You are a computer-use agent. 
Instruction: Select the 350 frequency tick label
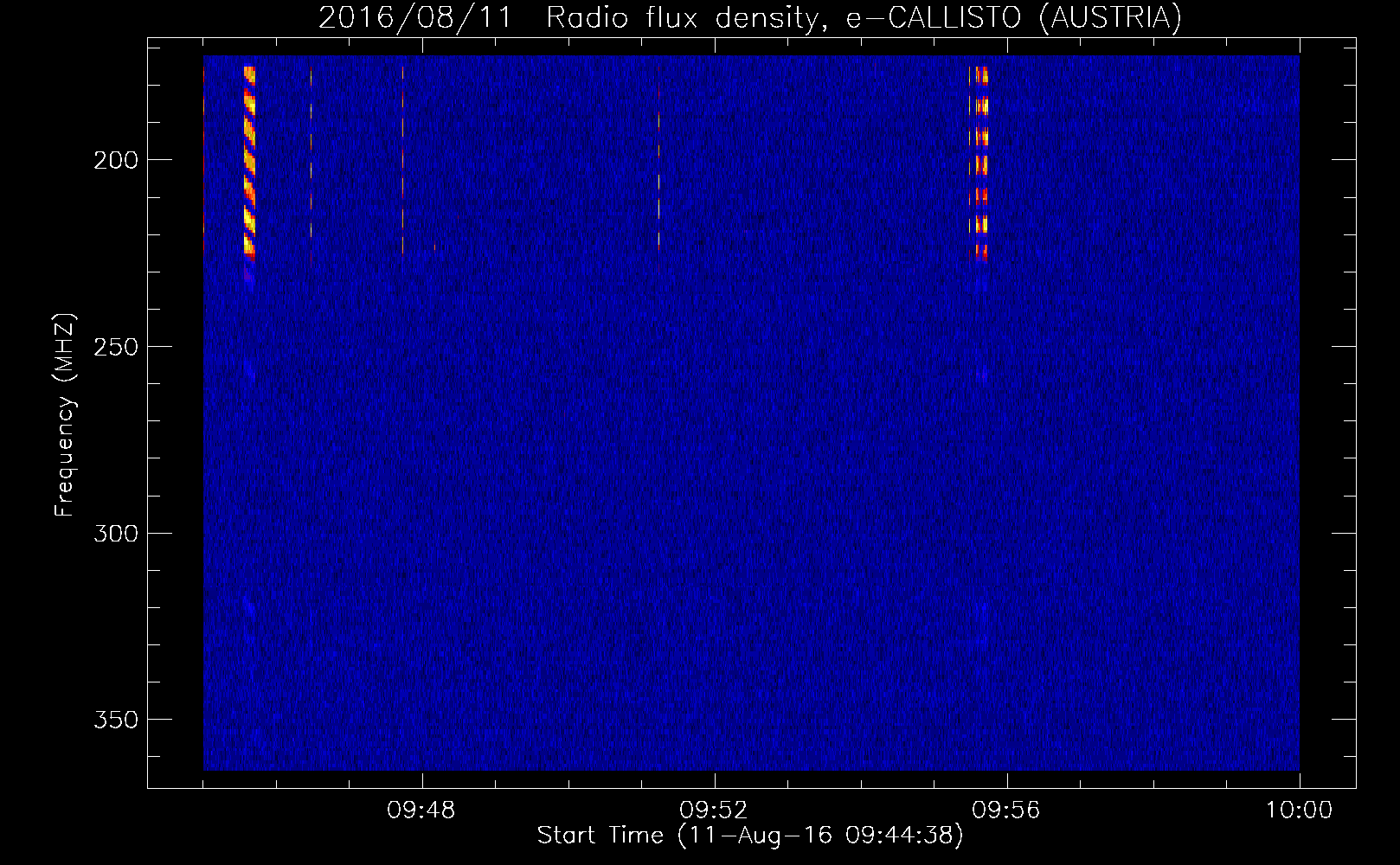click(x=116, y=721)
